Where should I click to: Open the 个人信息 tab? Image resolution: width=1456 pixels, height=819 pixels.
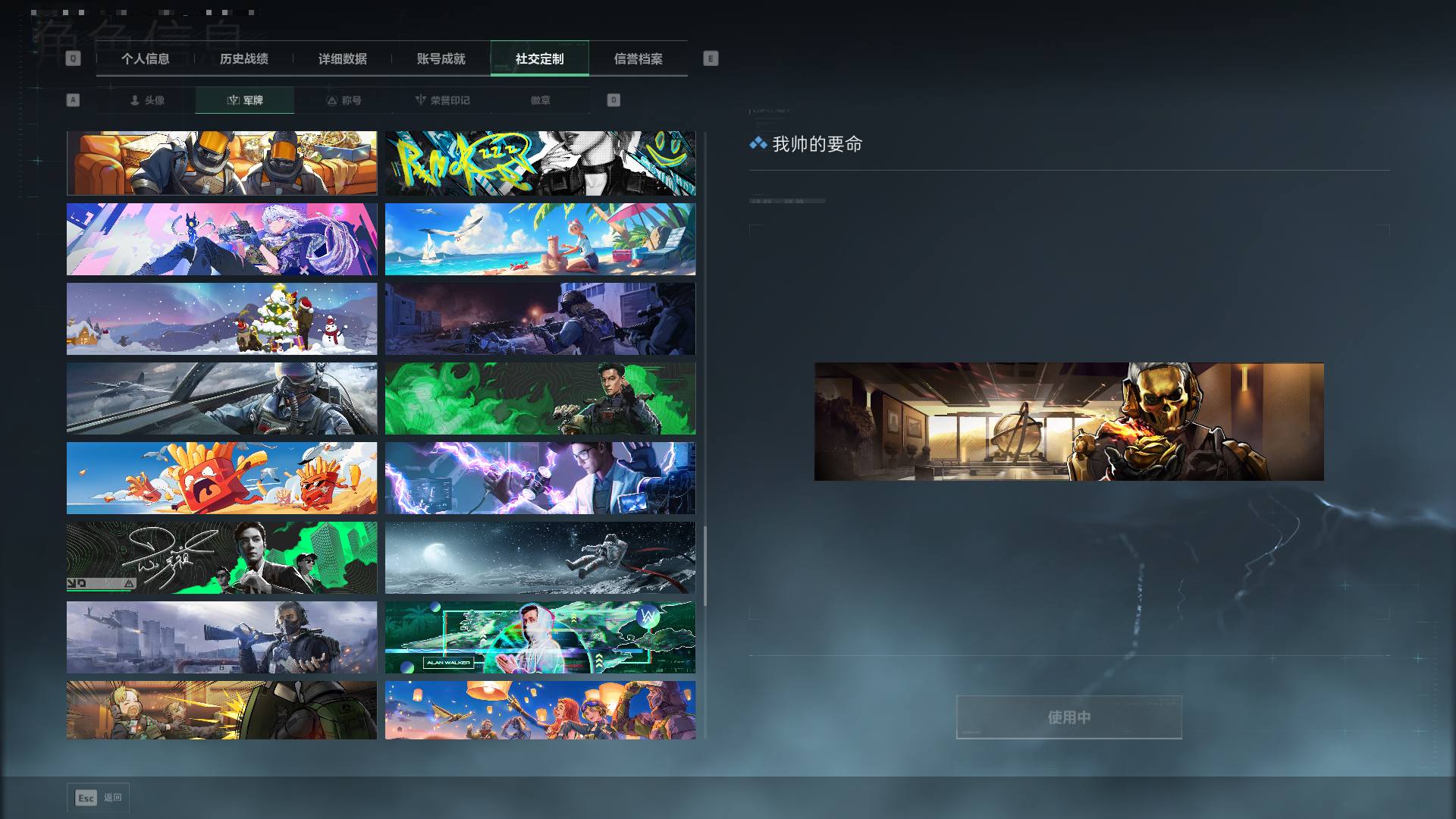[145, 58]
